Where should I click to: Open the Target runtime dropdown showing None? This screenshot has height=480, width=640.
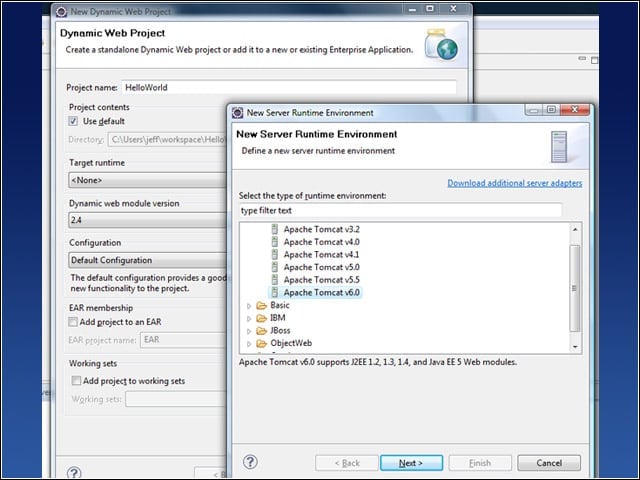pos(148,180)
